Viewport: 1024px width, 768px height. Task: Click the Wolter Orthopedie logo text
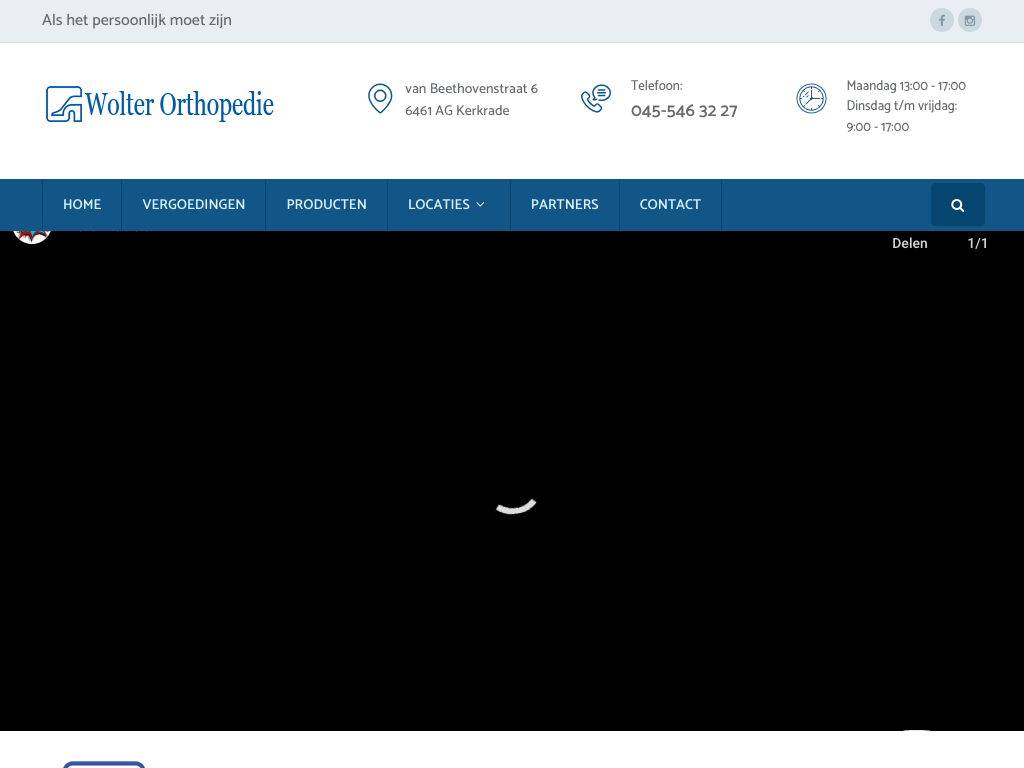179,104
